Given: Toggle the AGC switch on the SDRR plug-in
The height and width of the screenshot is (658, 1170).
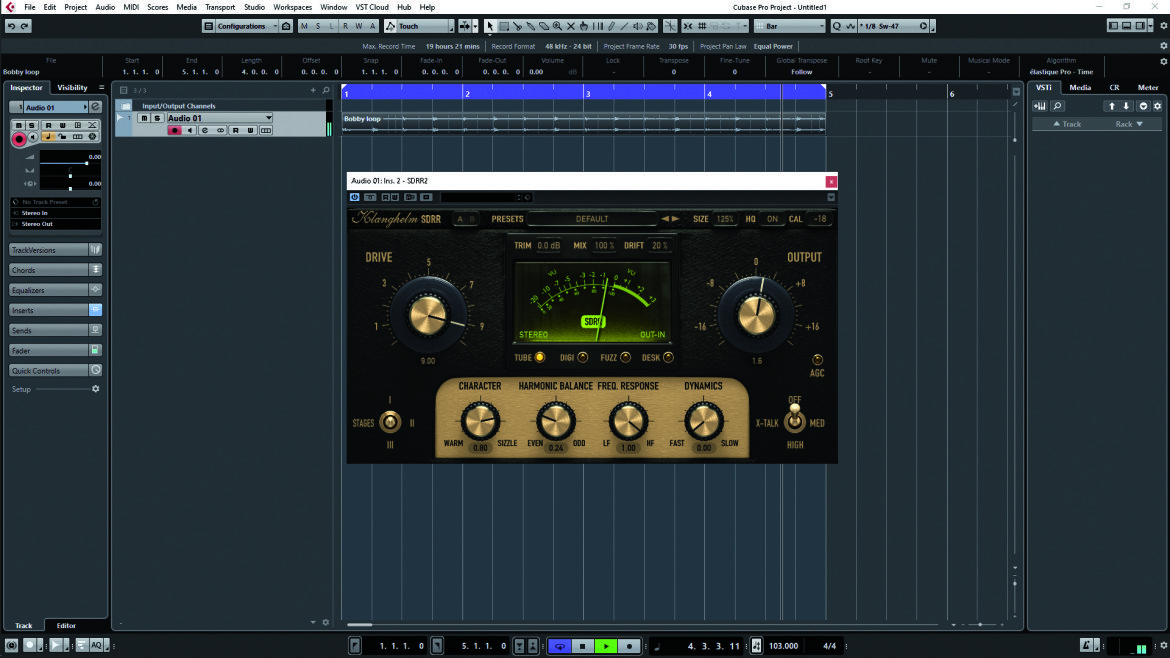Looking at the screenshot, I should pos(817,360).
